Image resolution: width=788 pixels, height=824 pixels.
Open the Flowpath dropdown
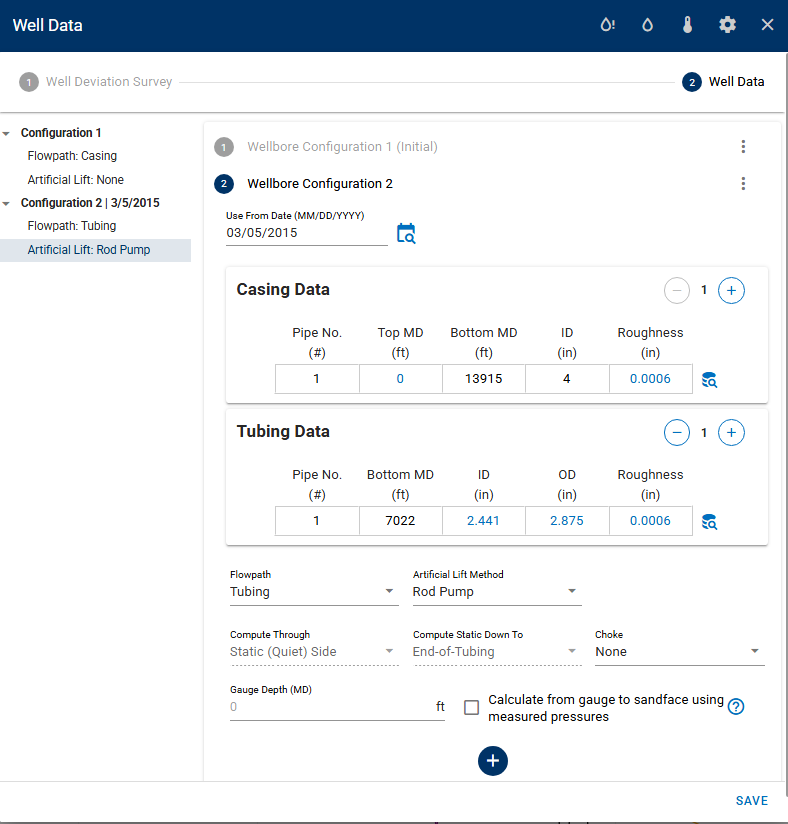(x=314, y=592)
